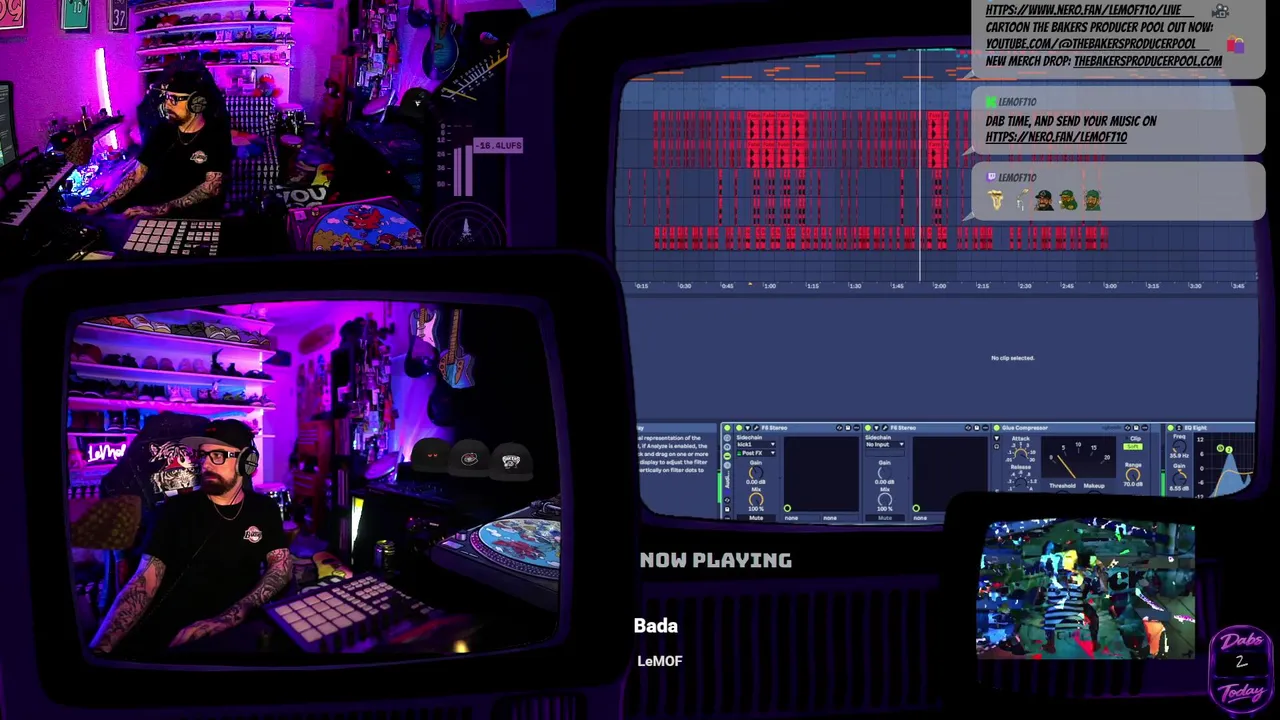Click the yellow filter dot in first F6 display

(787, 508)
